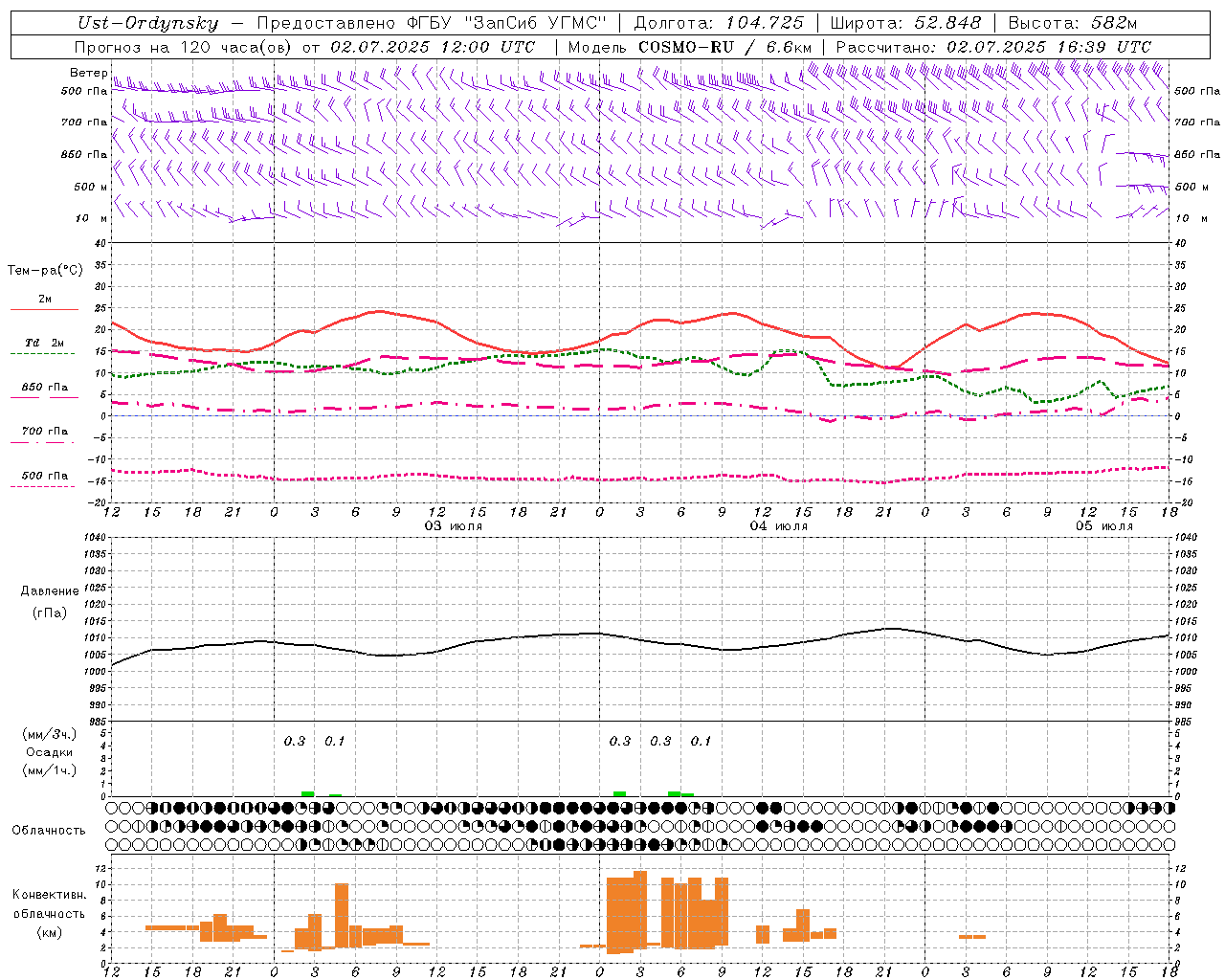Click the '(мм/3ч.)' precipitation unit label
This screenshot has height=980, width=1225.
tap(50, 734)
